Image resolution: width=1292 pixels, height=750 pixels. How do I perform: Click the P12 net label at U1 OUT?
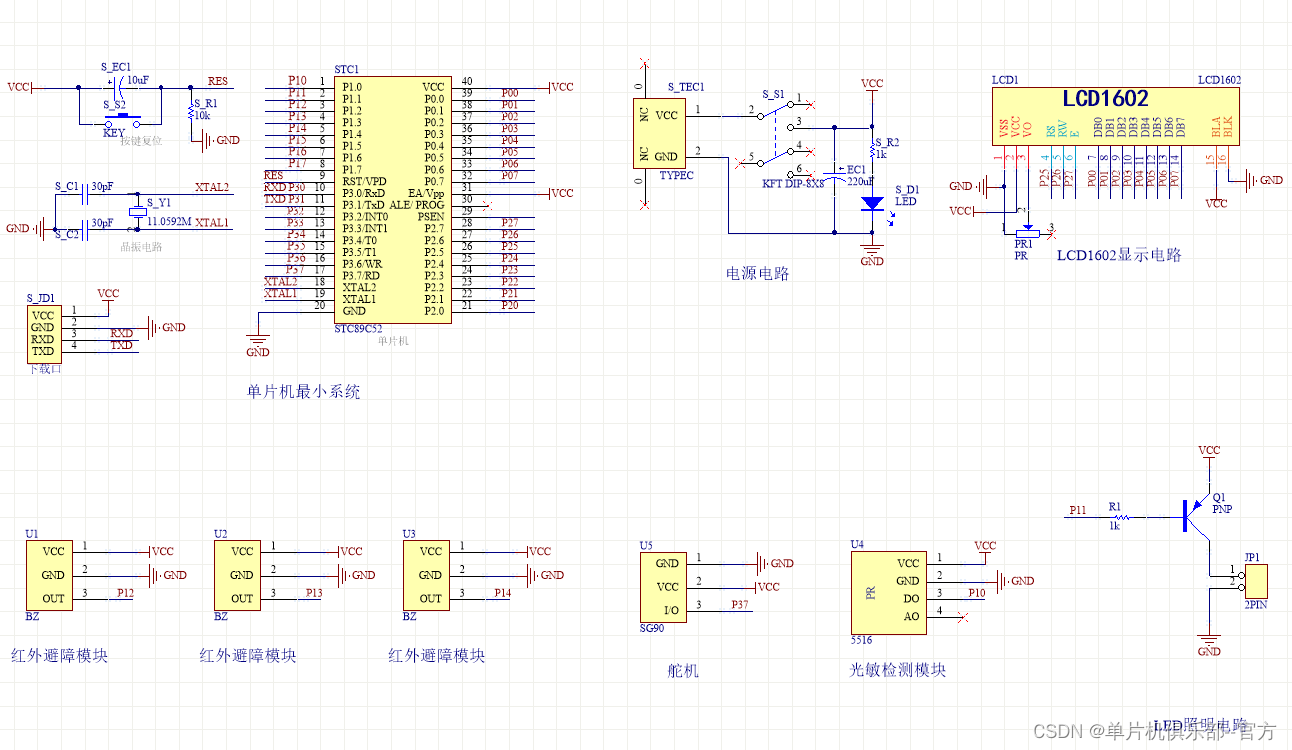pos(125,593)
